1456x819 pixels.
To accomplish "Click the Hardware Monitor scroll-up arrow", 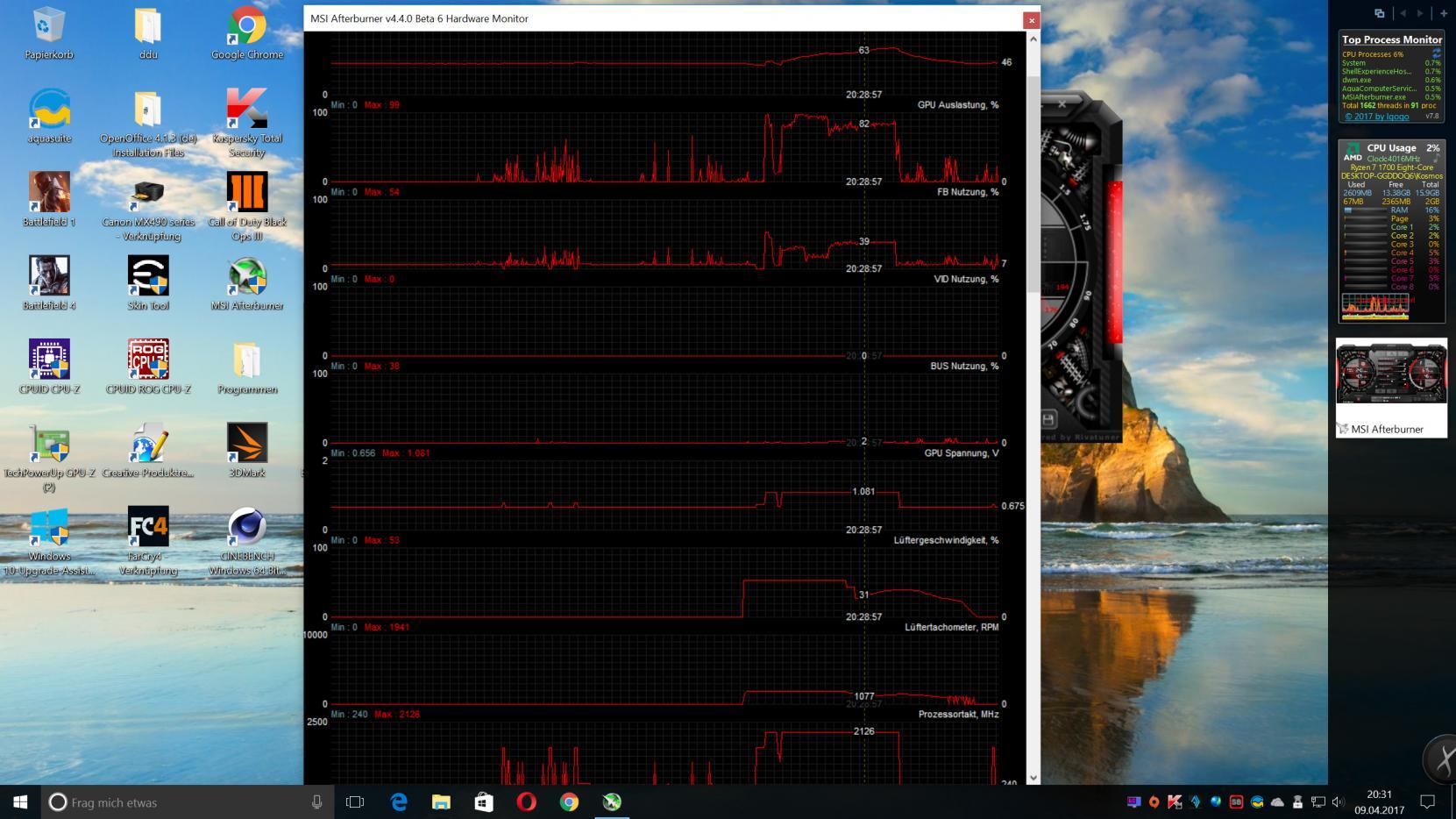I will tap(1033, 39).
